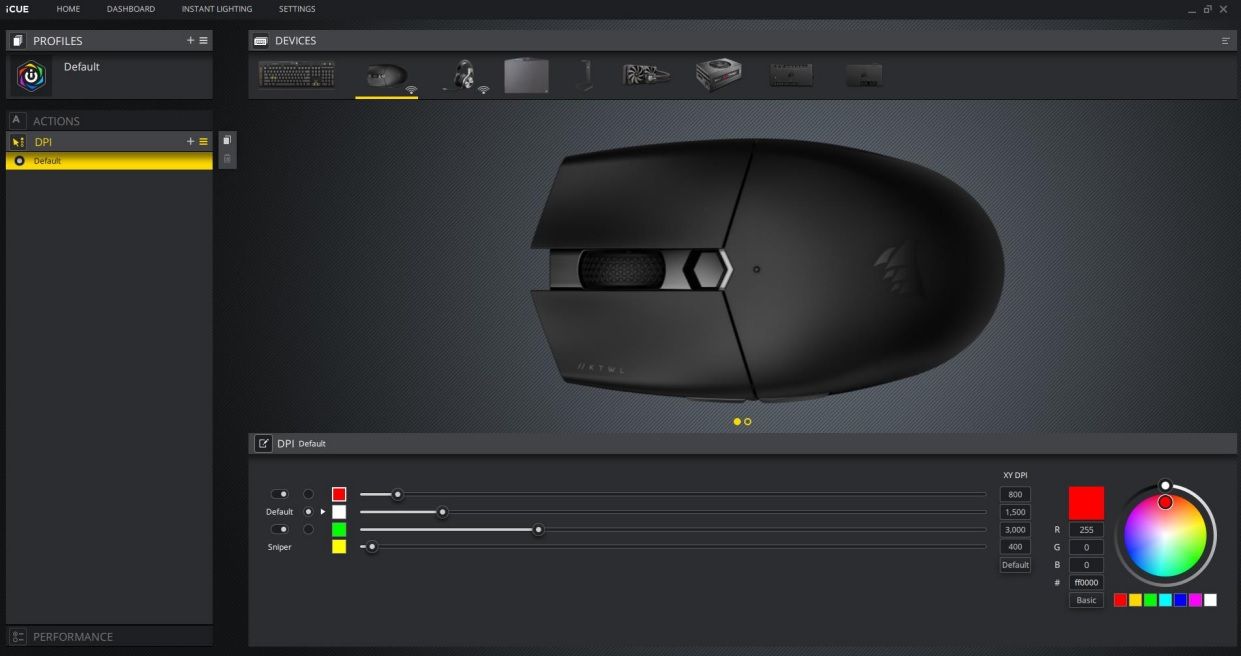The height and width of the screenshot is (656, 1241).
Task: Click the 1,500 XY DPI value field
Action: click(1015, 512)
